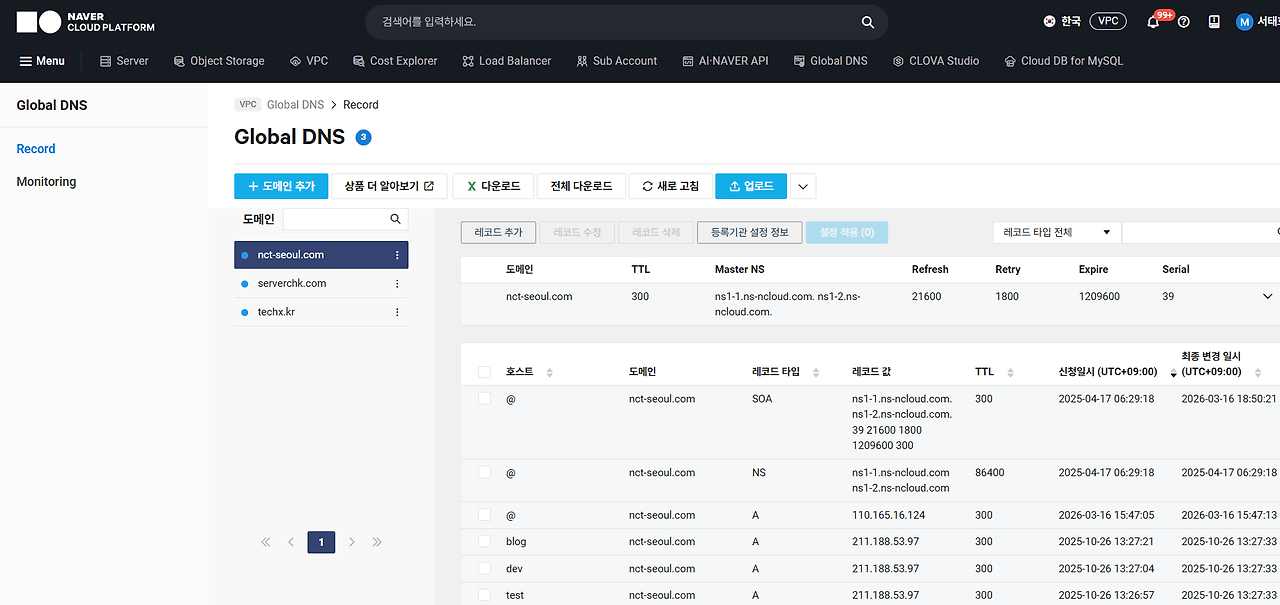
Task: Open the Server service from top navigation
Action: (x=124, y=61)
